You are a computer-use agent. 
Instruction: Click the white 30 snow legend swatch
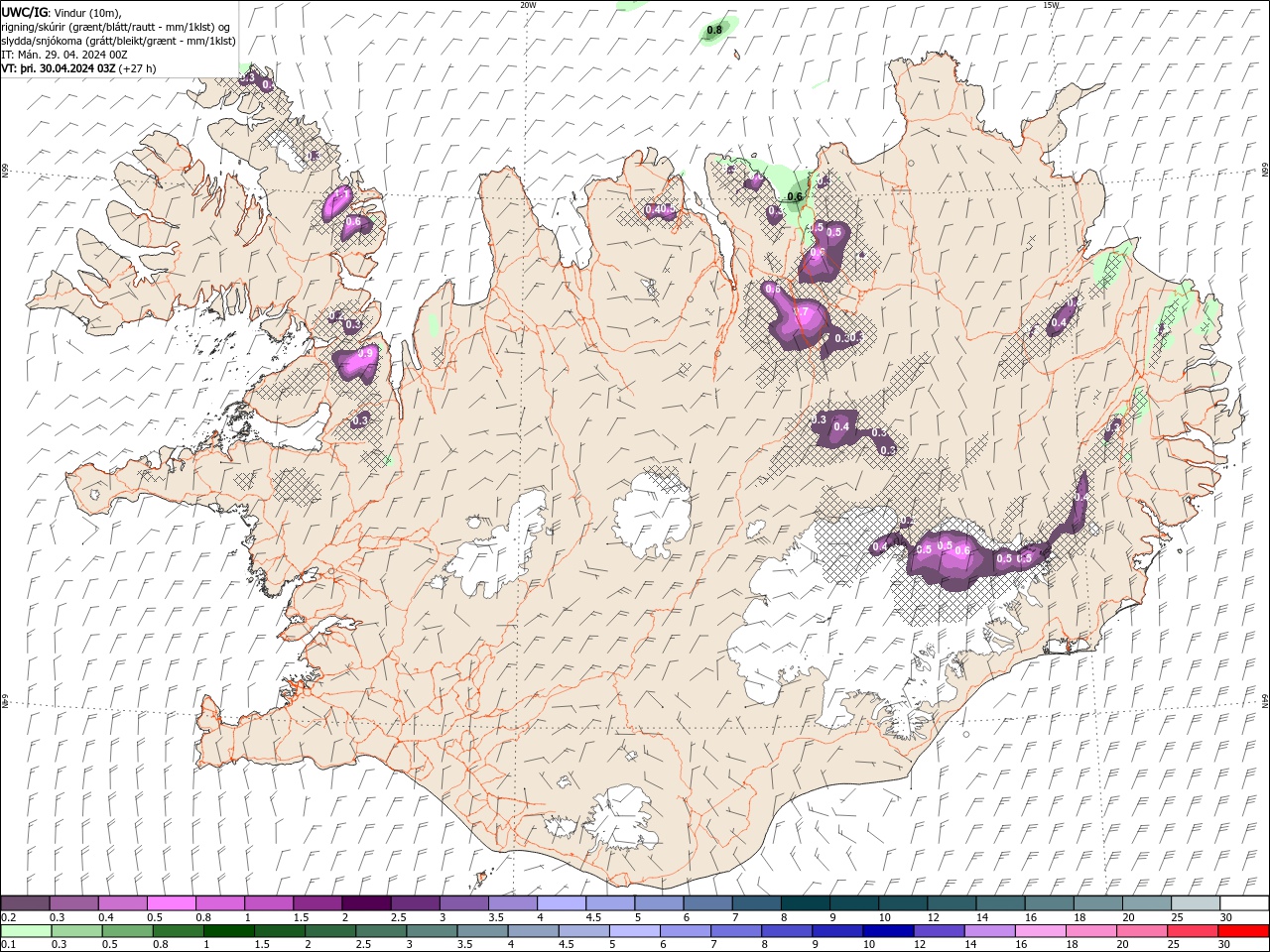[1244, 903]
